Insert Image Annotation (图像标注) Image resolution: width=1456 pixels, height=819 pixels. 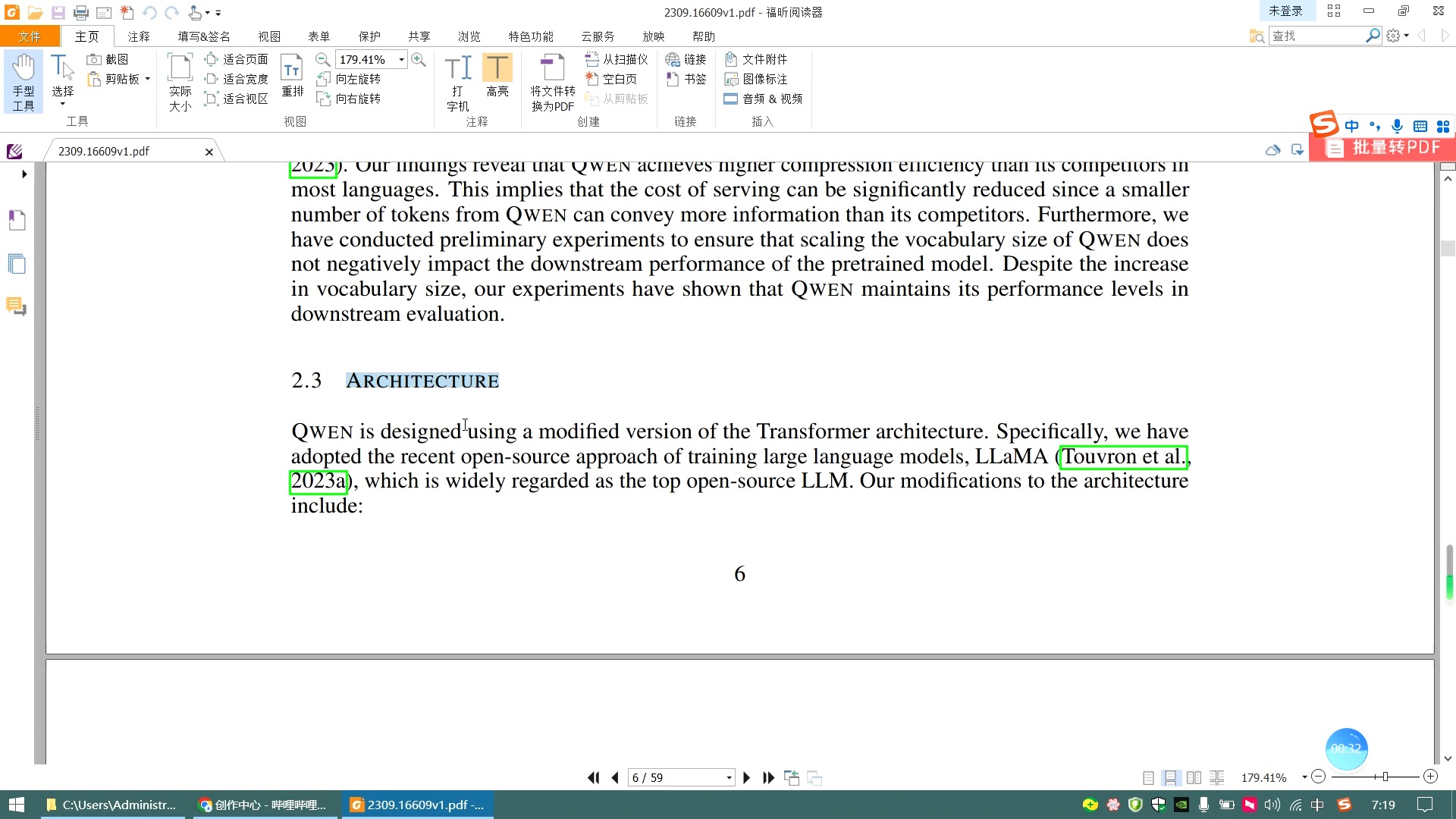click(x=756, y=79)
